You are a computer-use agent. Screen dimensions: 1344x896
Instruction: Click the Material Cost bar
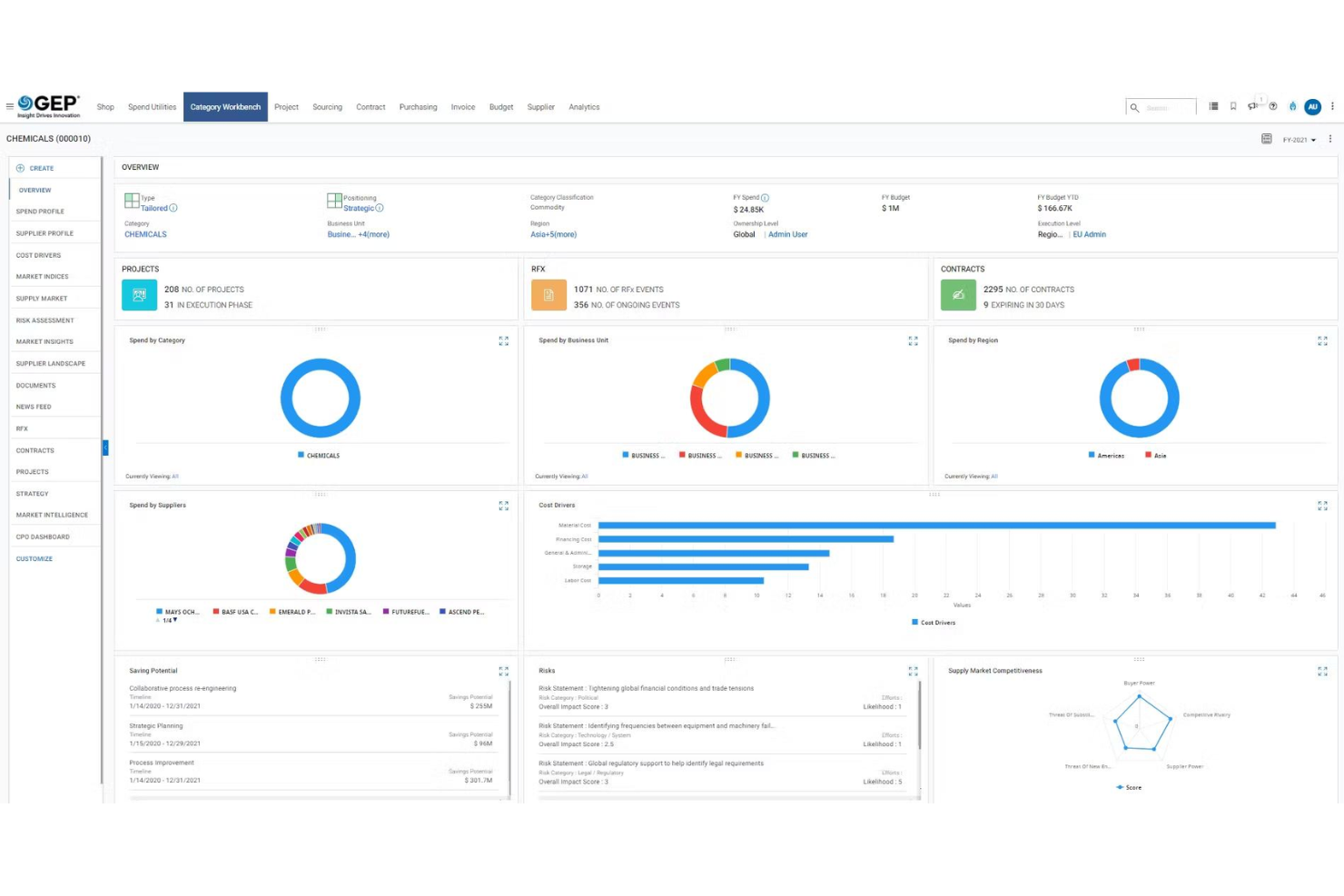click(x=936, y=526)
